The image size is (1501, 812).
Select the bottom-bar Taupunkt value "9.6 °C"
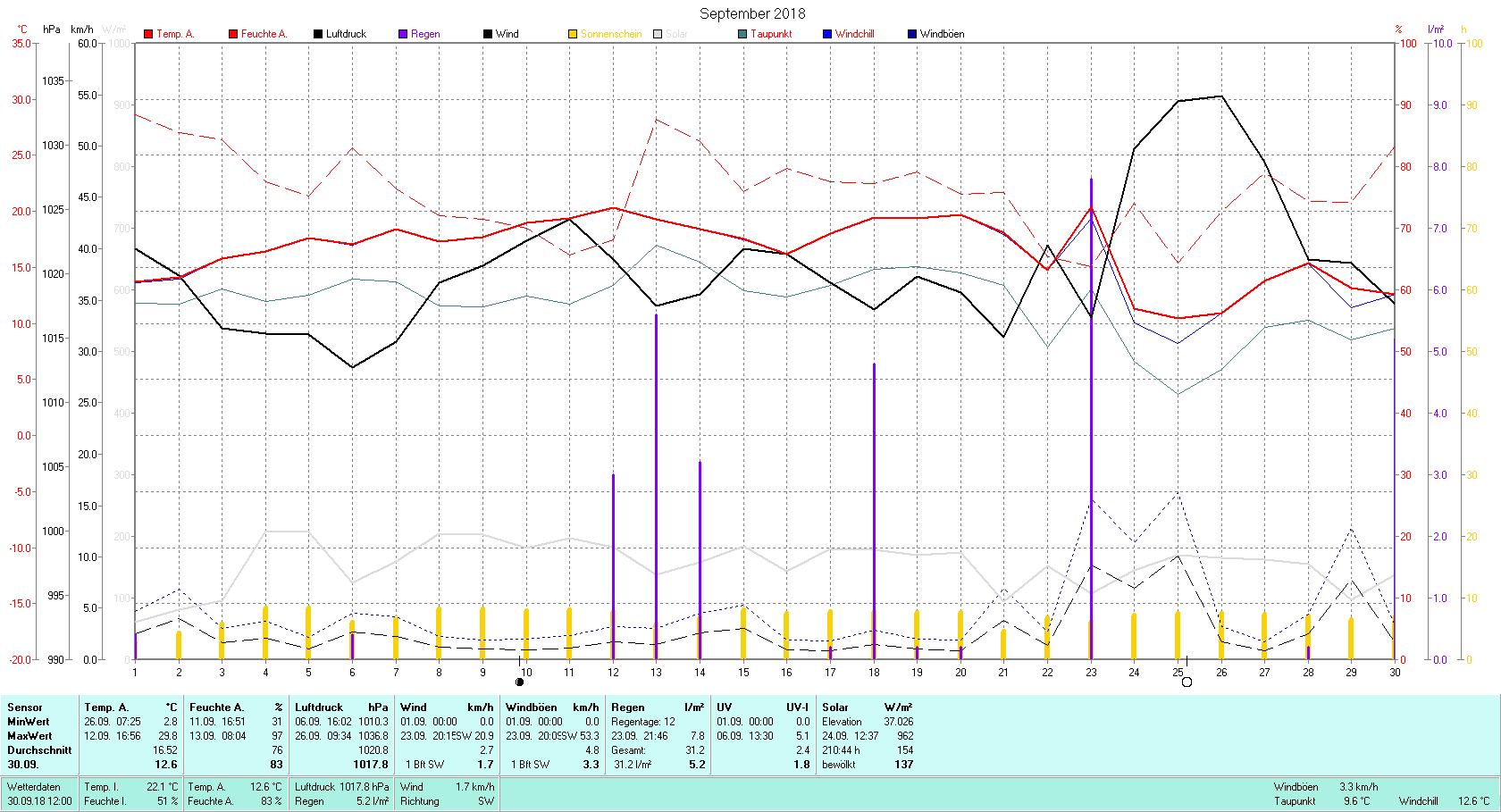pos(1356,801)
